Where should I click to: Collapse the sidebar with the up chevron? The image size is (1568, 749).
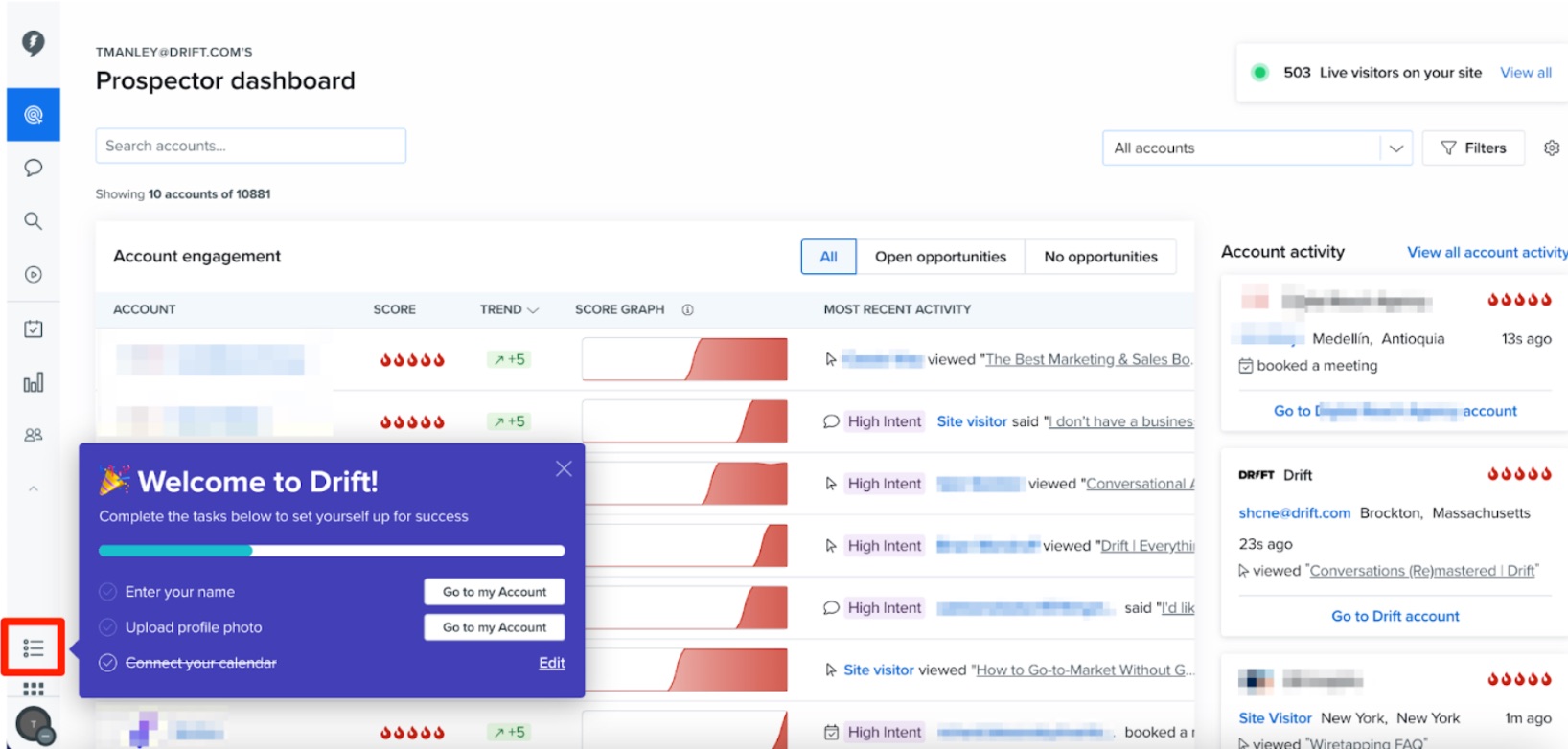tap(34, 488)
